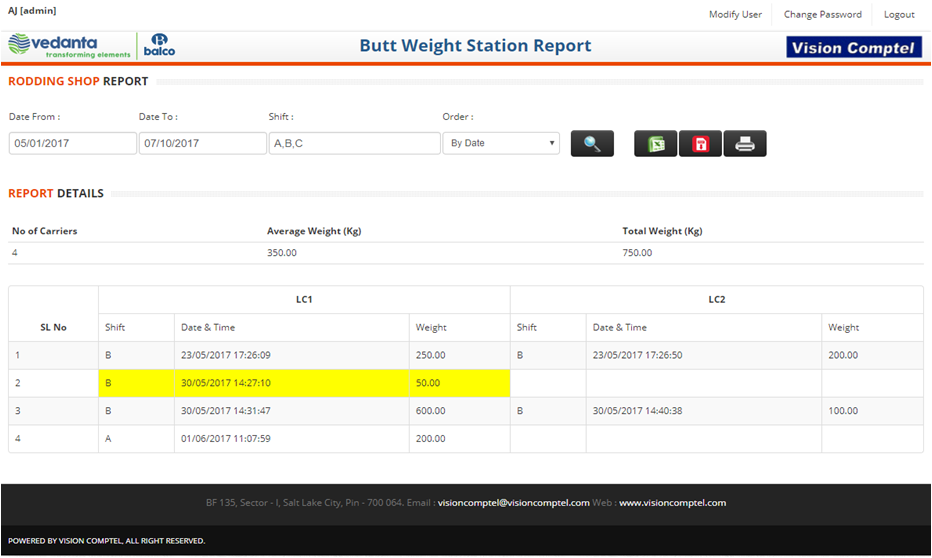The height and width of the screenshot is (558, 932).
Task: Click the Shift field containing A,B,C
Action: click(355, 143)
